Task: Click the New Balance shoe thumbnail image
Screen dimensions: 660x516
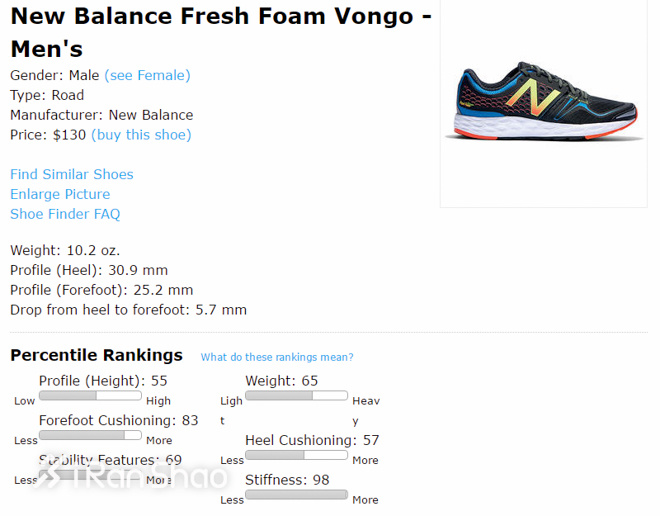Action: click(x=544, y=104)
